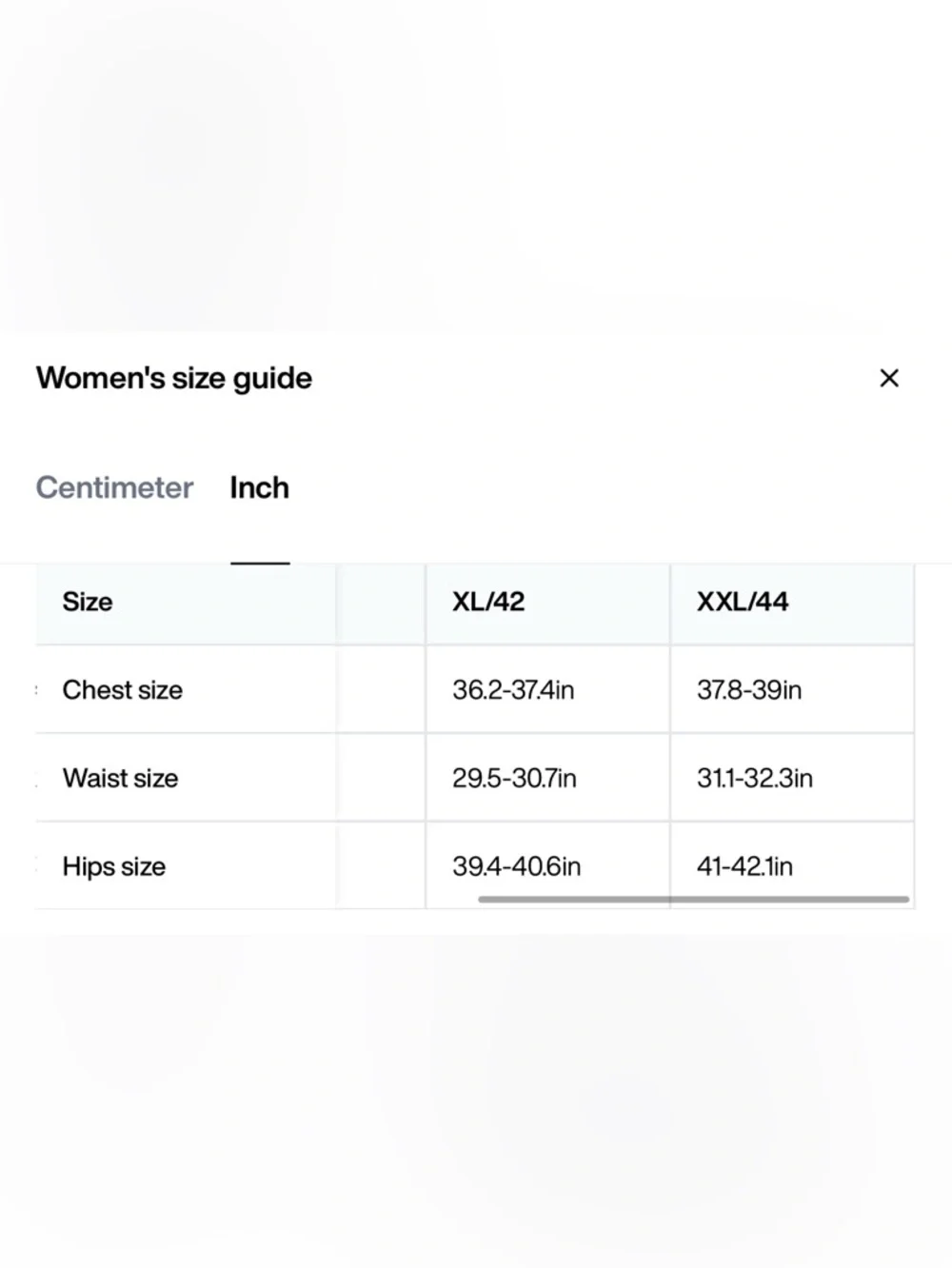Screen dimensions: 952x1268
Task: Click the XXL hips value 41-42.1in
Action: coord(744,866)
